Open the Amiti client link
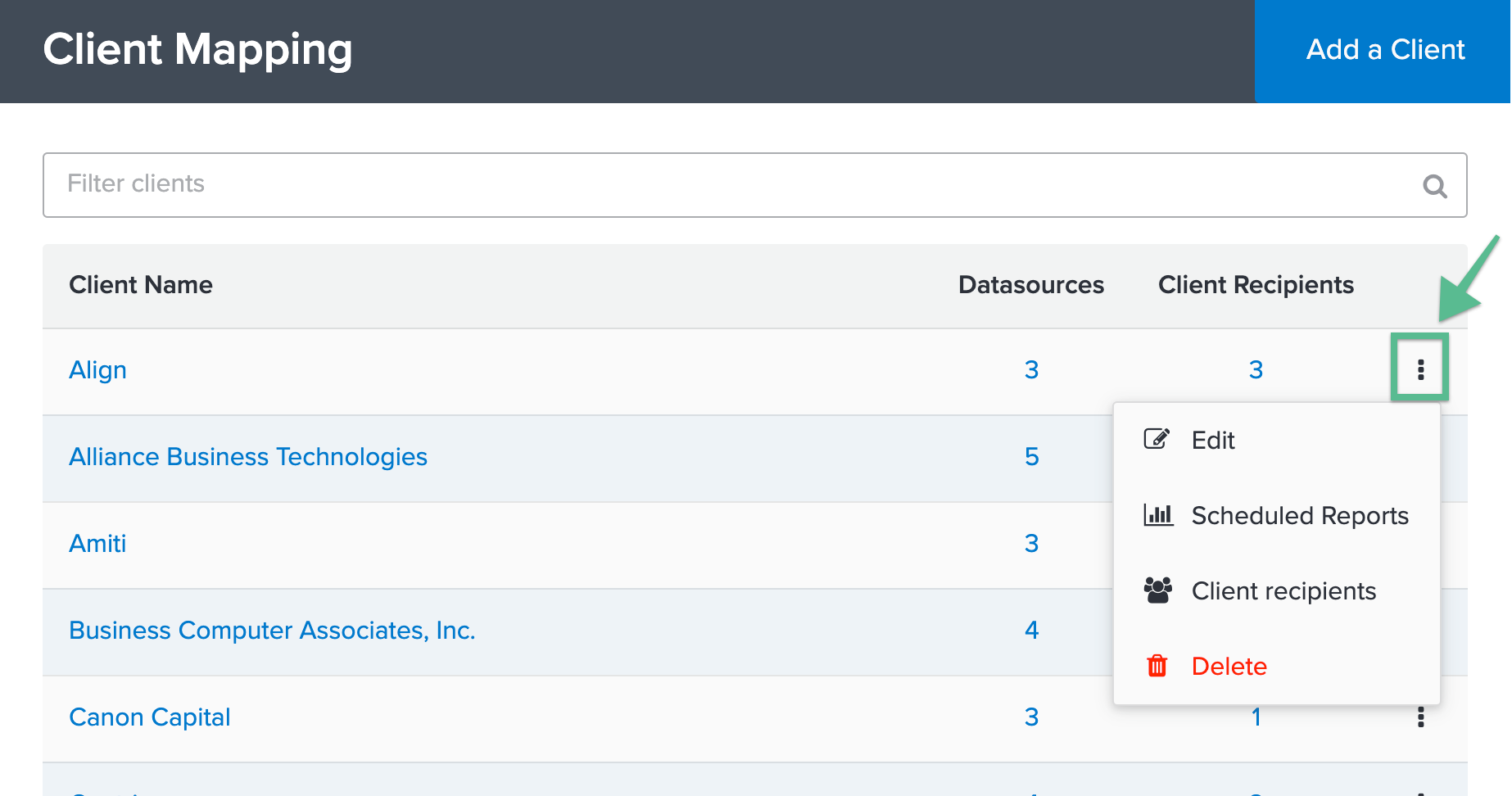This screenshot has height=796, width=1512. click(x=97, y=544)
